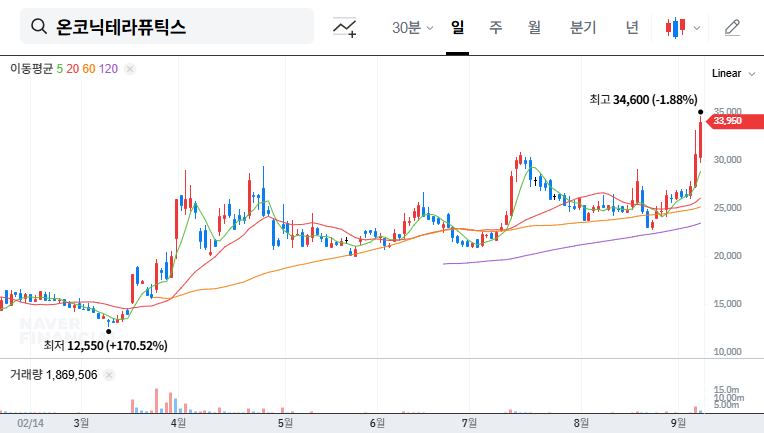Switch to the 주 weekly tab
Viewport: 764px width, 433px height.
(496, 27)
